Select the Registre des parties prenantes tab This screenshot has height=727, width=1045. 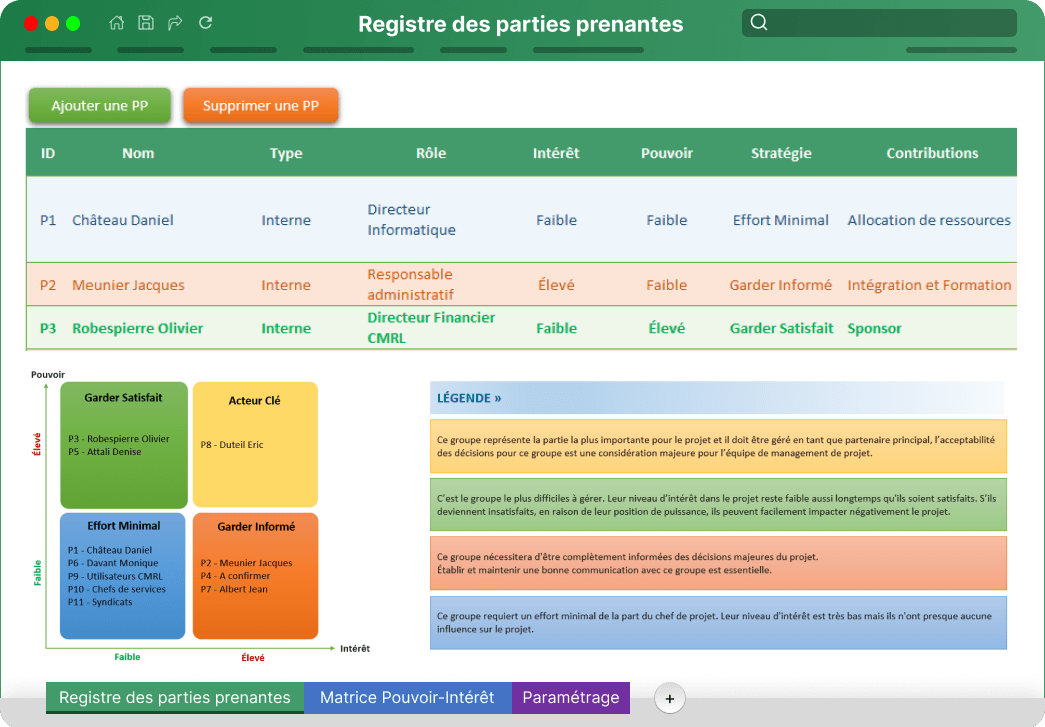[175, 698]
